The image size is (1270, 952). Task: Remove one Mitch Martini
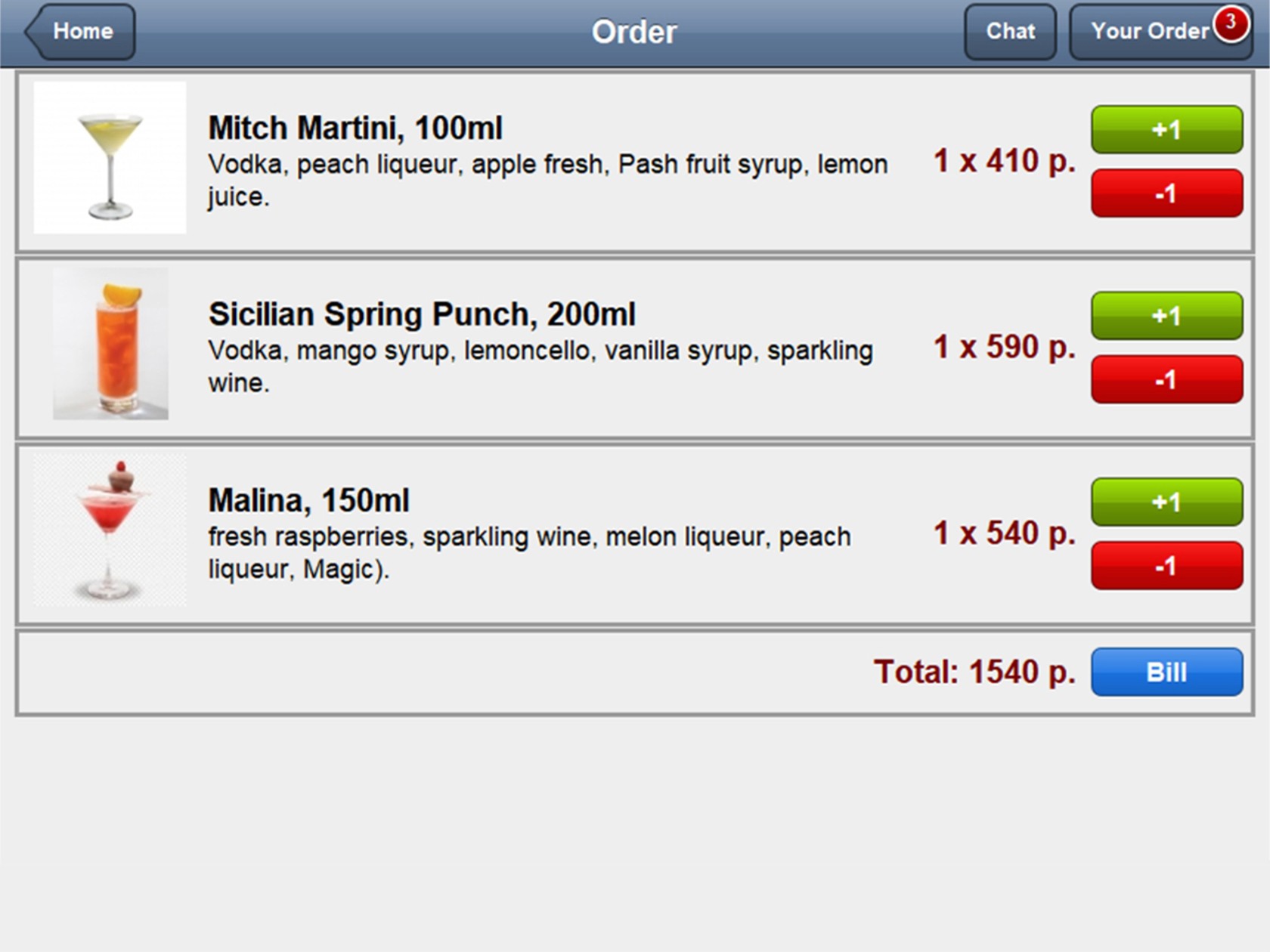tap(1166, 193)
